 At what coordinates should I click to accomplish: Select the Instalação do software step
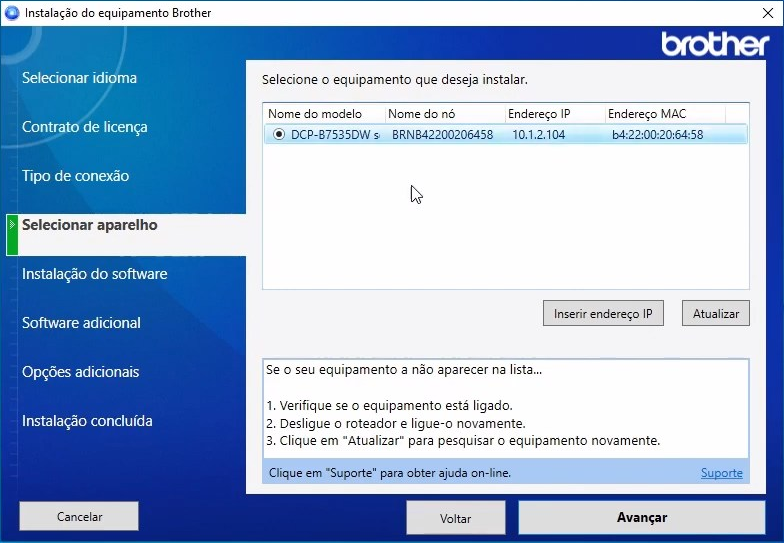94,274
